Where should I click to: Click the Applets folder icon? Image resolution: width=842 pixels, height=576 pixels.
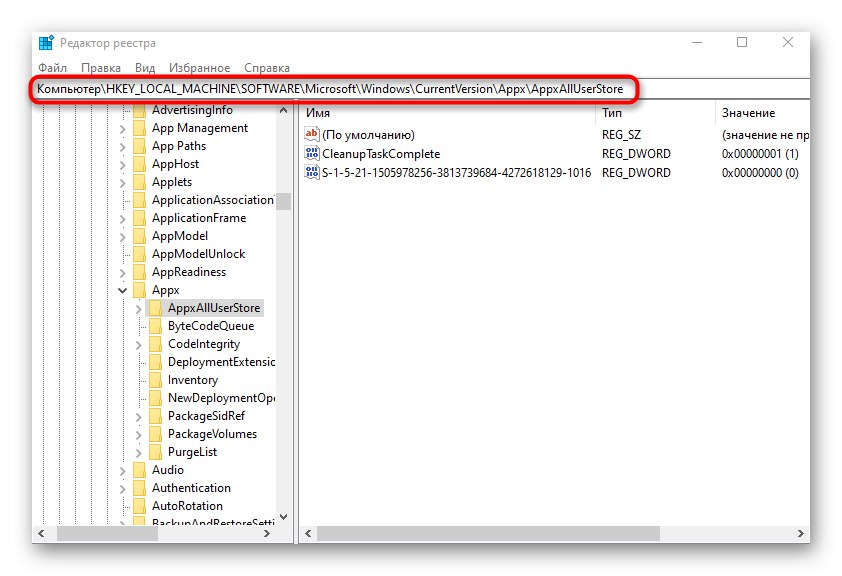click(x=140, y=183)
